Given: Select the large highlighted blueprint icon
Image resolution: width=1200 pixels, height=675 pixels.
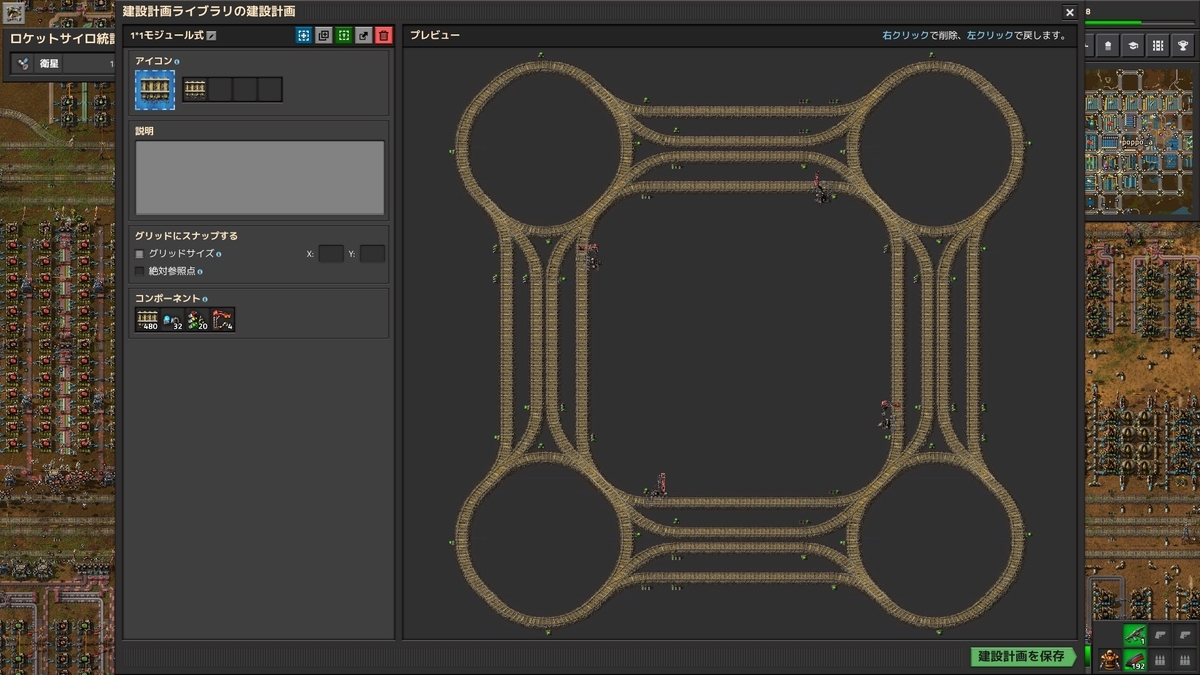Looking at the screenshot, I should tap(155, 90).
